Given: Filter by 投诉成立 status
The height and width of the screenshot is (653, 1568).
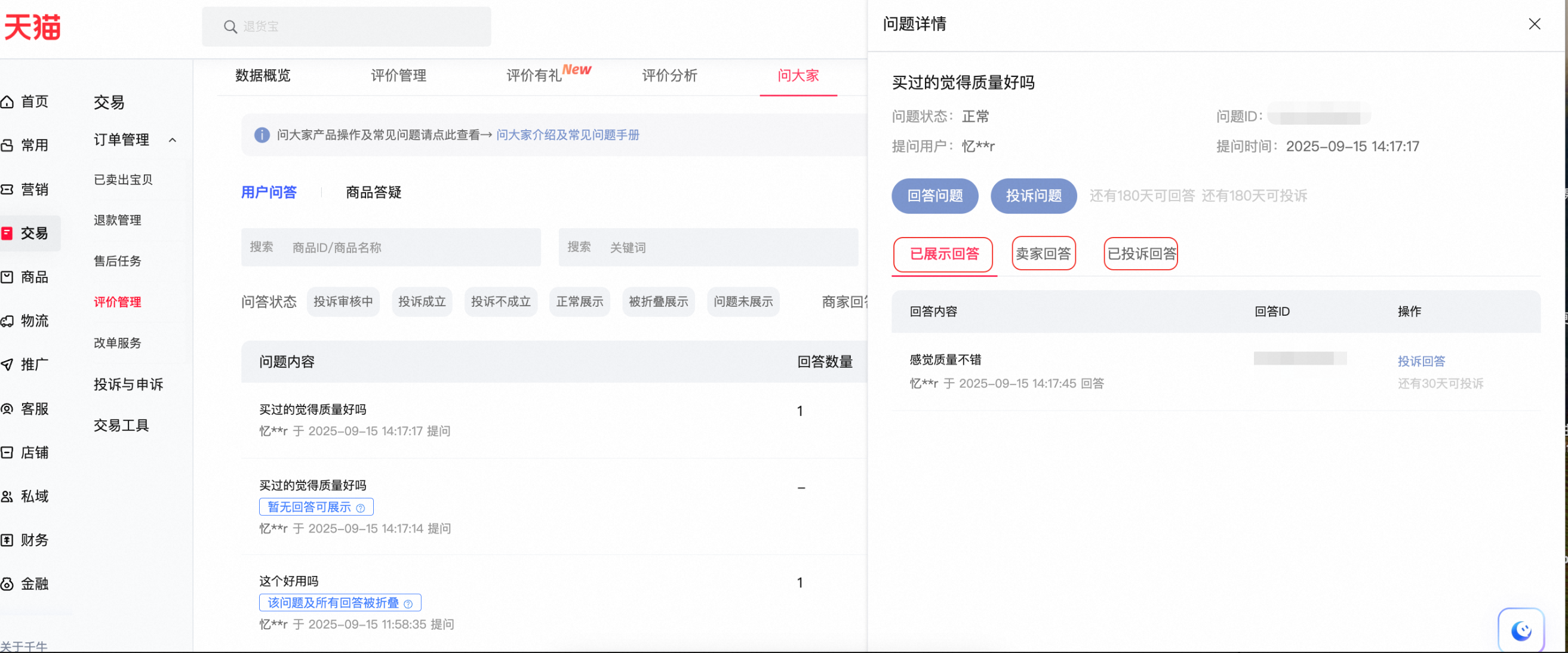Looking at the screenshot, I should (422, 302).
